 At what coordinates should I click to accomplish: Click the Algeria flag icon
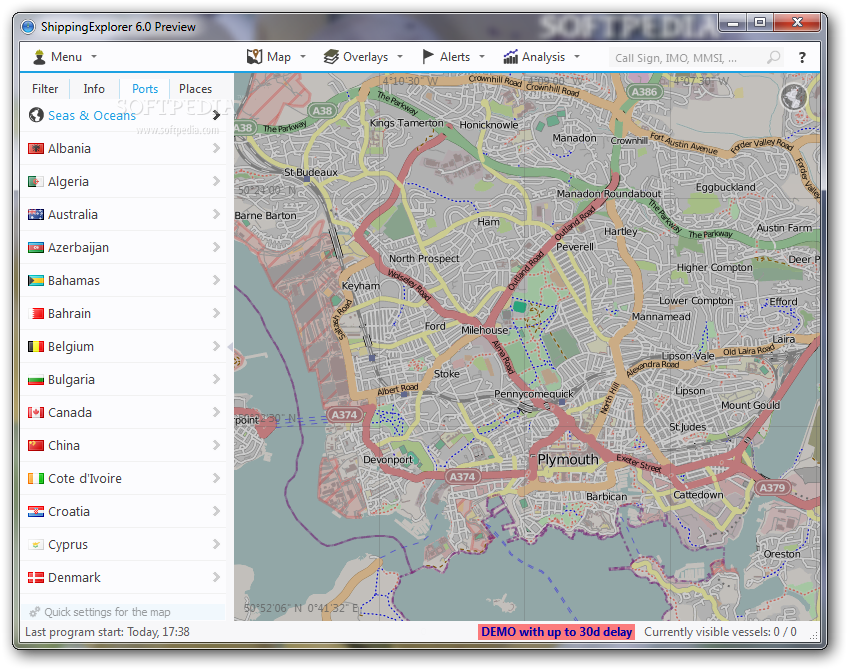coord(36,181)
